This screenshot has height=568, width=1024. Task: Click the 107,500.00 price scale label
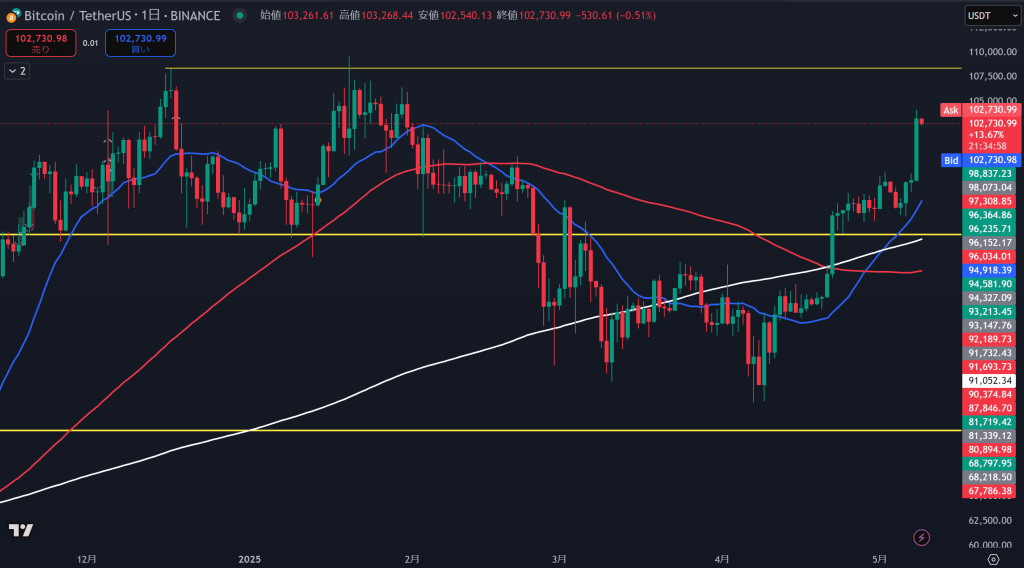(993, 76)
